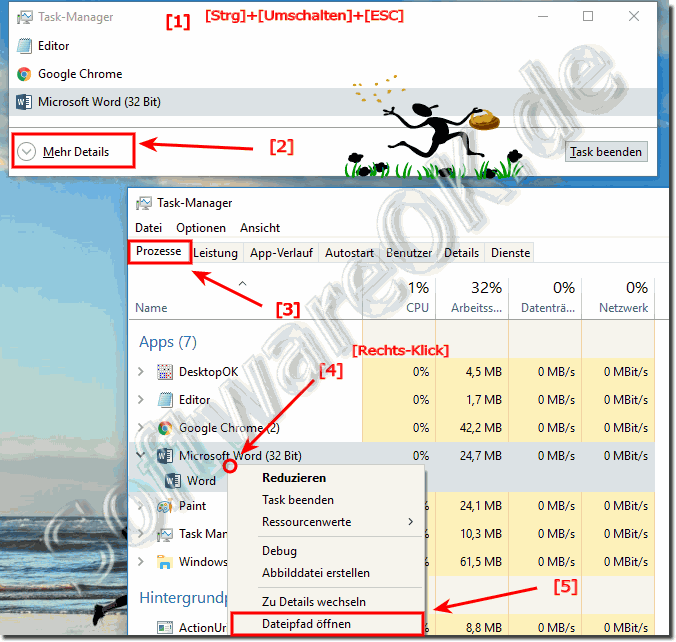Switch to the App-Verlauf tab
Image resolution: width=676 pixels, height=642 pixels.
click(x=282, y=253)
